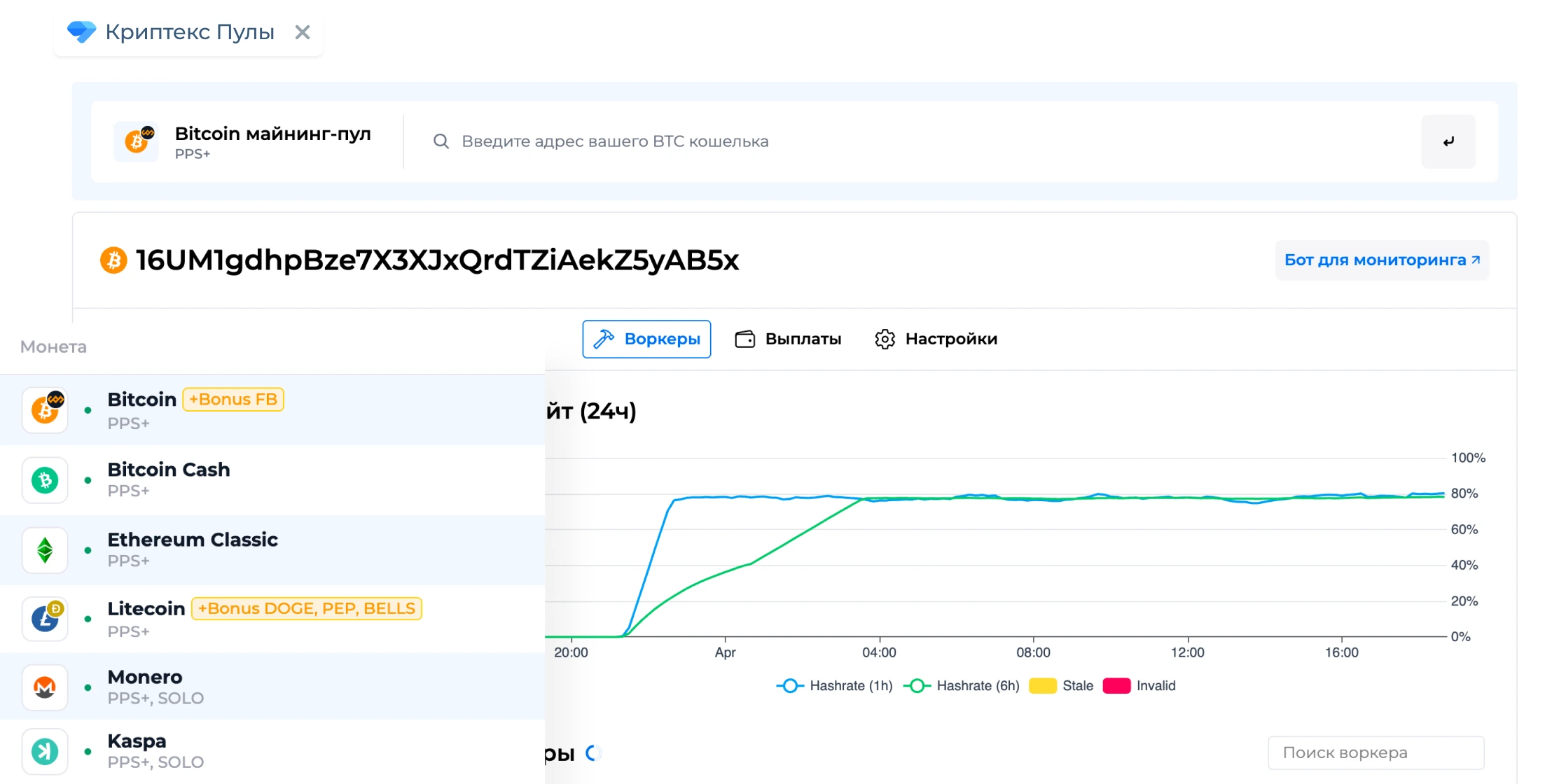Click the Bitcoin Cash coin icon
The image size is (1552, 784).
pyautogui.click(x=44, y=479)
